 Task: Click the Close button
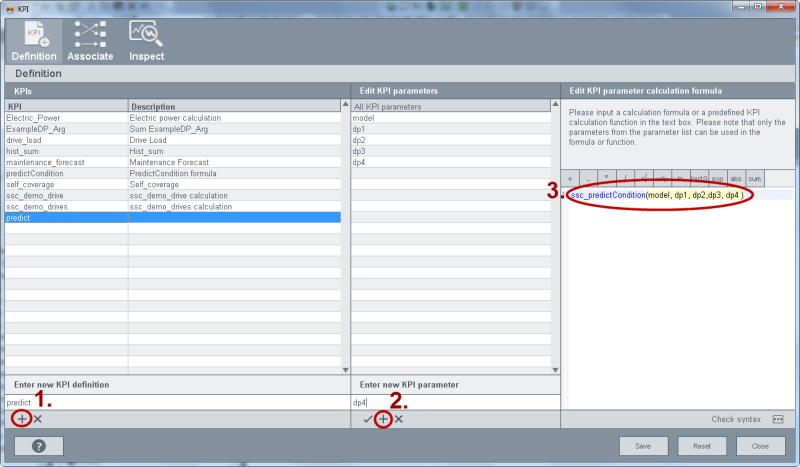coord(760,446)
